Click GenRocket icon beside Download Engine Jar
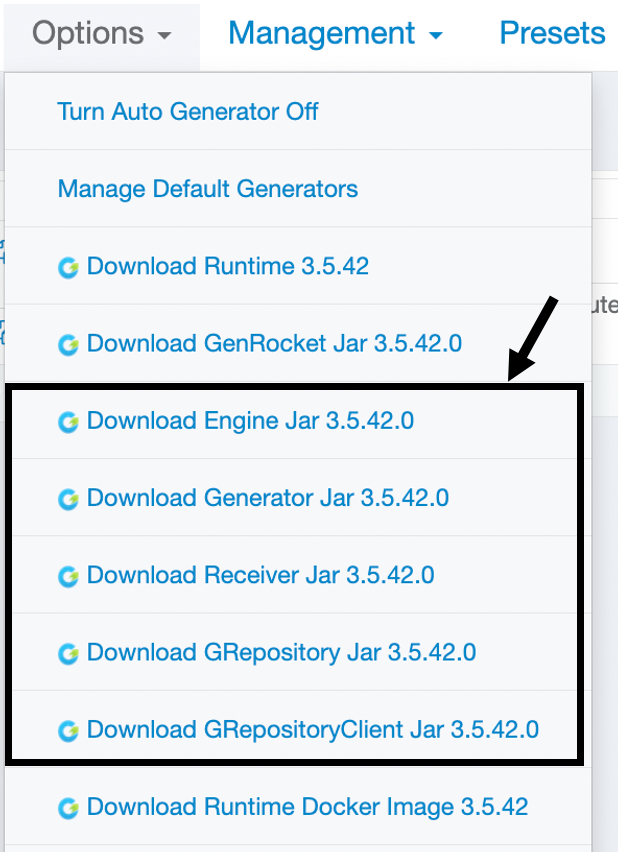The image size is (618, 852). tap(68, 422)
